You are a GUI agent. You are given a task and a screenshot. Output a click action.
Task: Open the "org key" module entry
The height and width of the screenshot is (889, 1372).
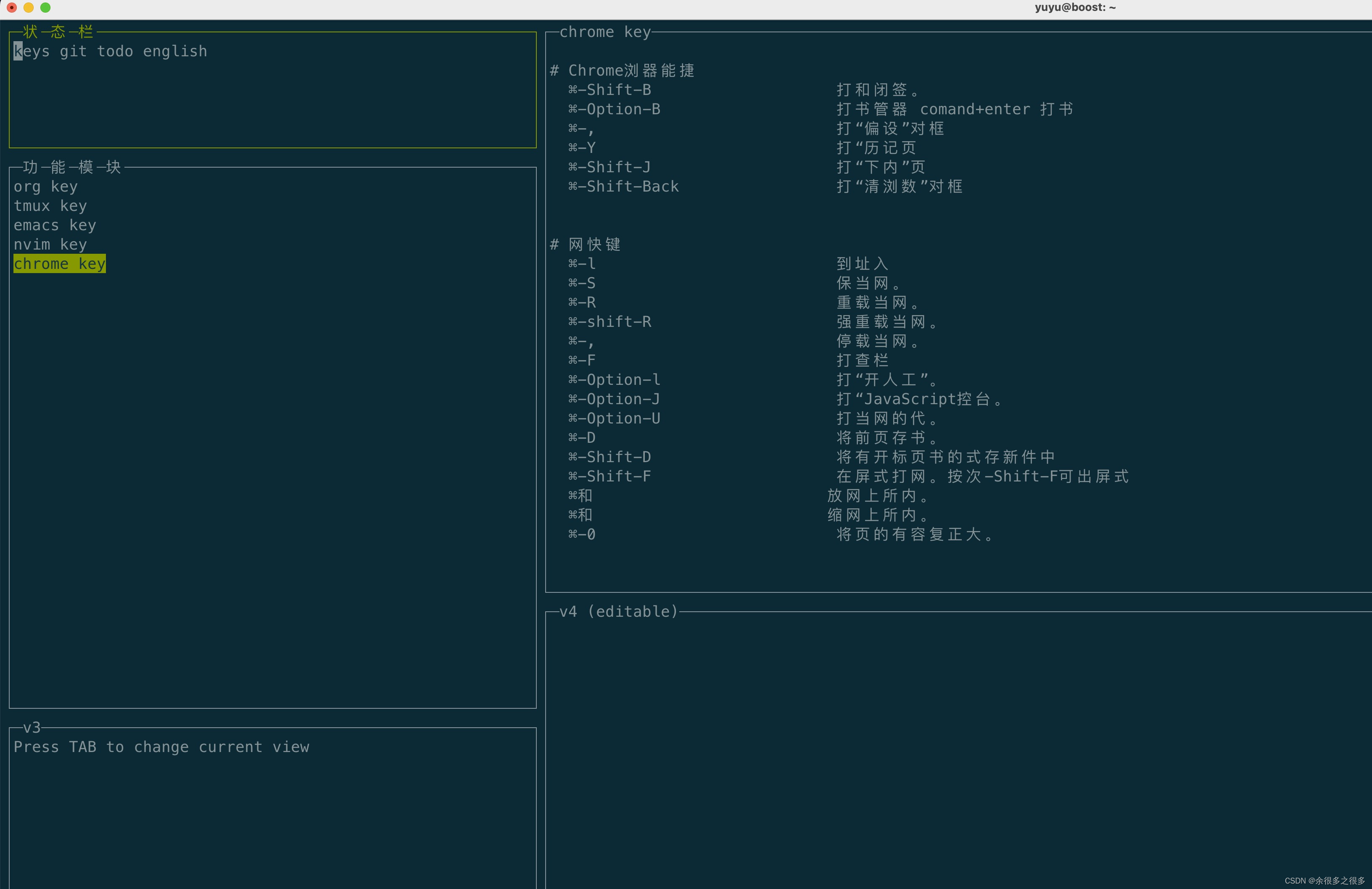click(x=45, y=187)
